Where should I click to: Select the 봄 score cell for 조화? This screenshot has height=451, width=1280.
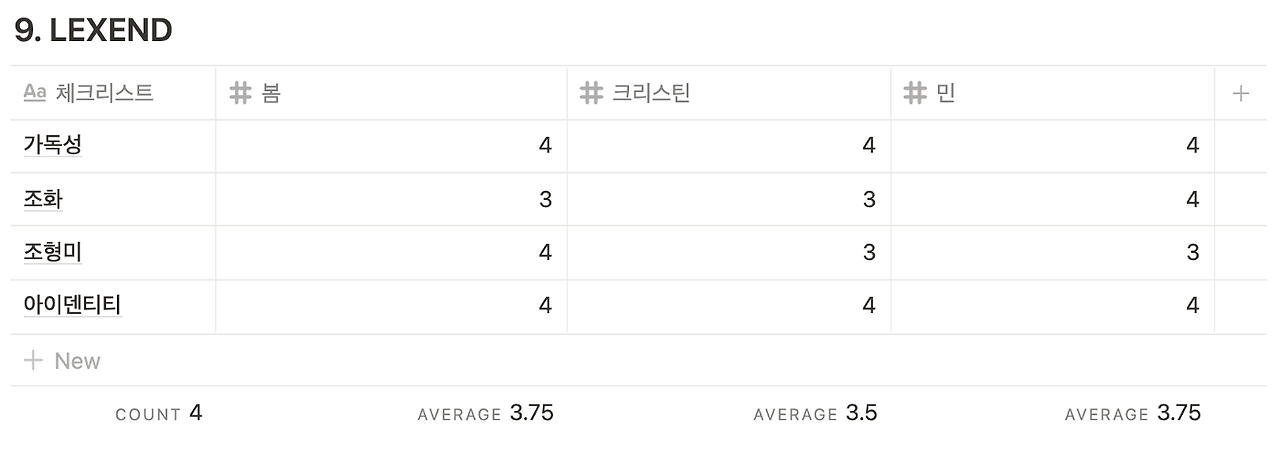pyautogui.click(x=391, y=199)
